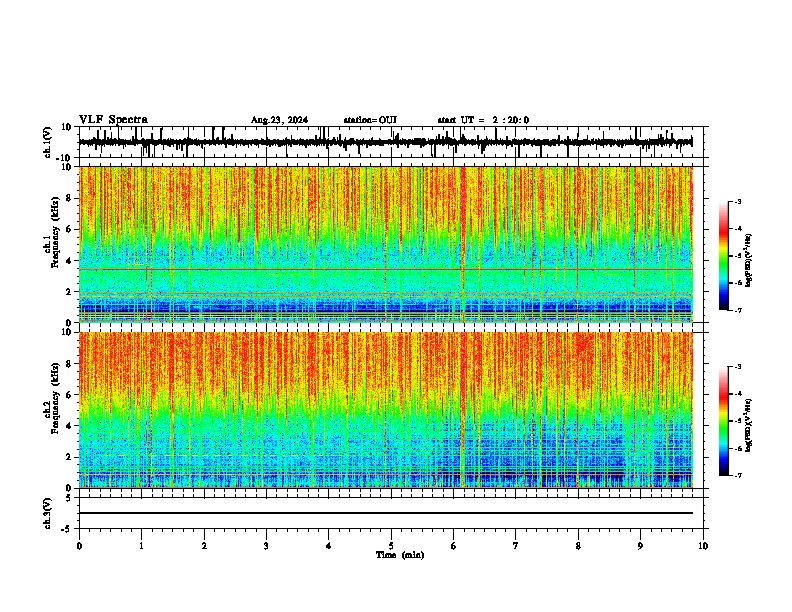
Task: Click the ch.1 spectrogram panel
Action: [386, 244]
